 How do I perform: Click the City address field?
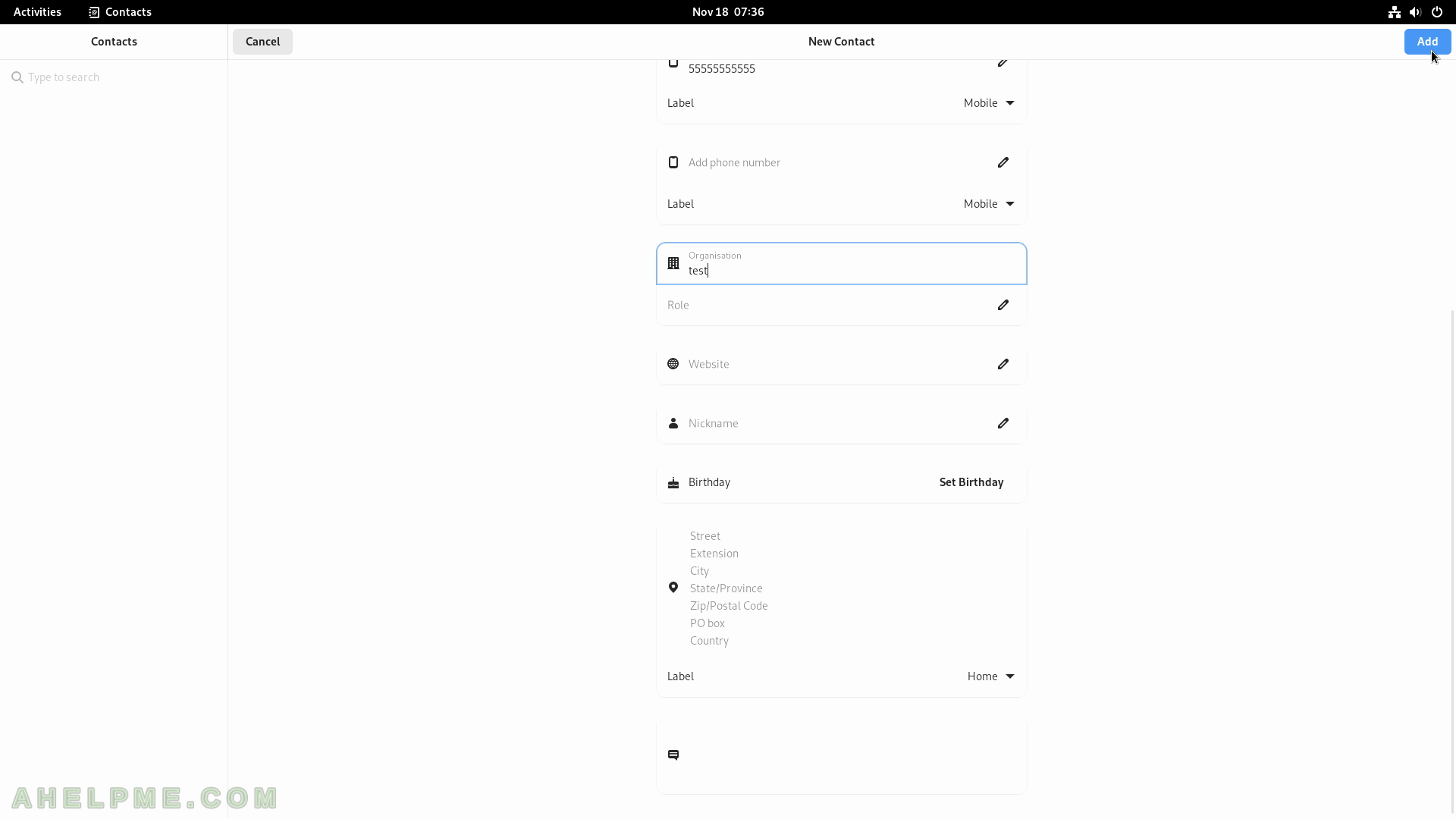point(853,571)
